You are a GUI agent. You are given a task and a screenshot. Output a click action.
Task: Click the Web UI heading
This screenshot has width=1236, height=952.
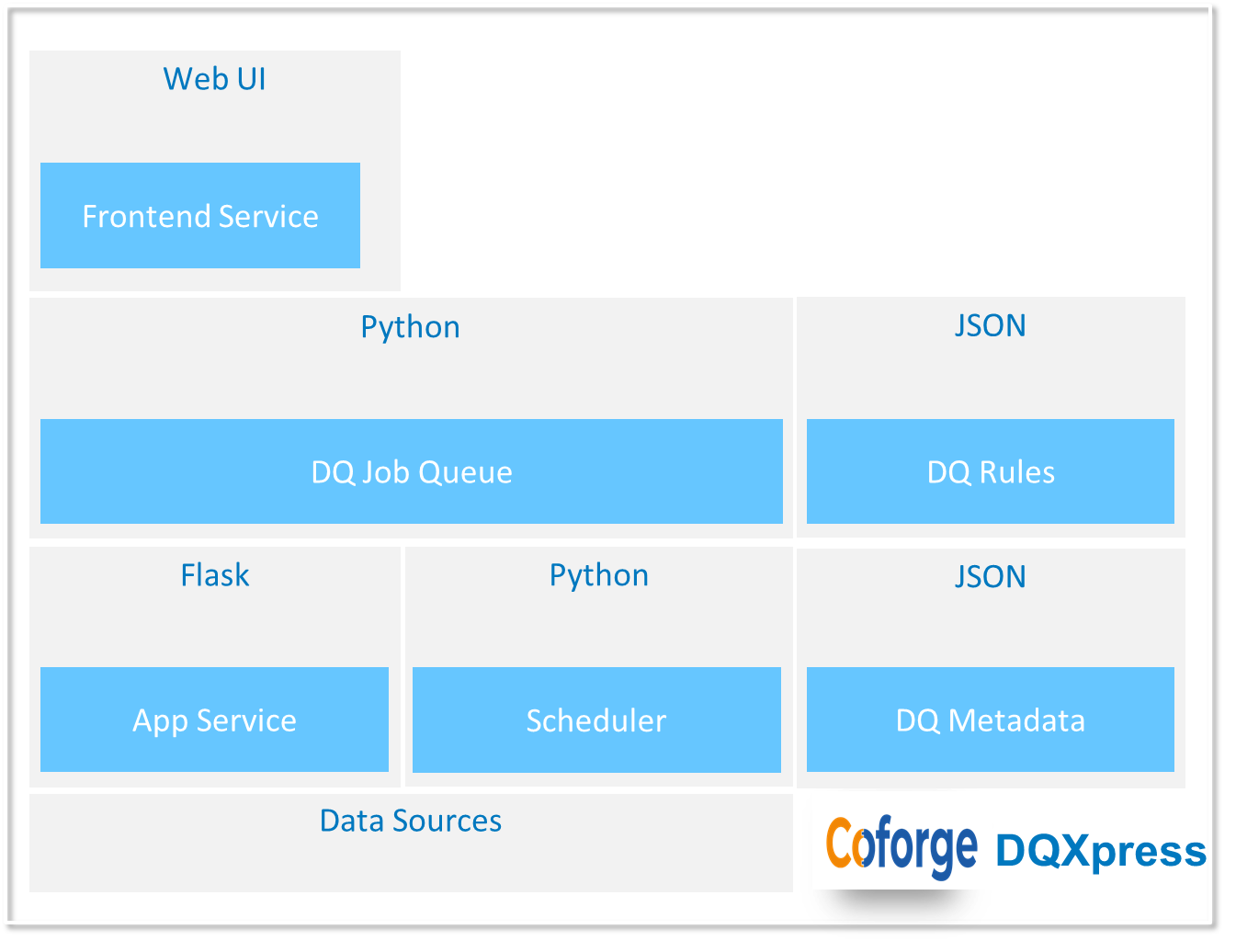215,79
